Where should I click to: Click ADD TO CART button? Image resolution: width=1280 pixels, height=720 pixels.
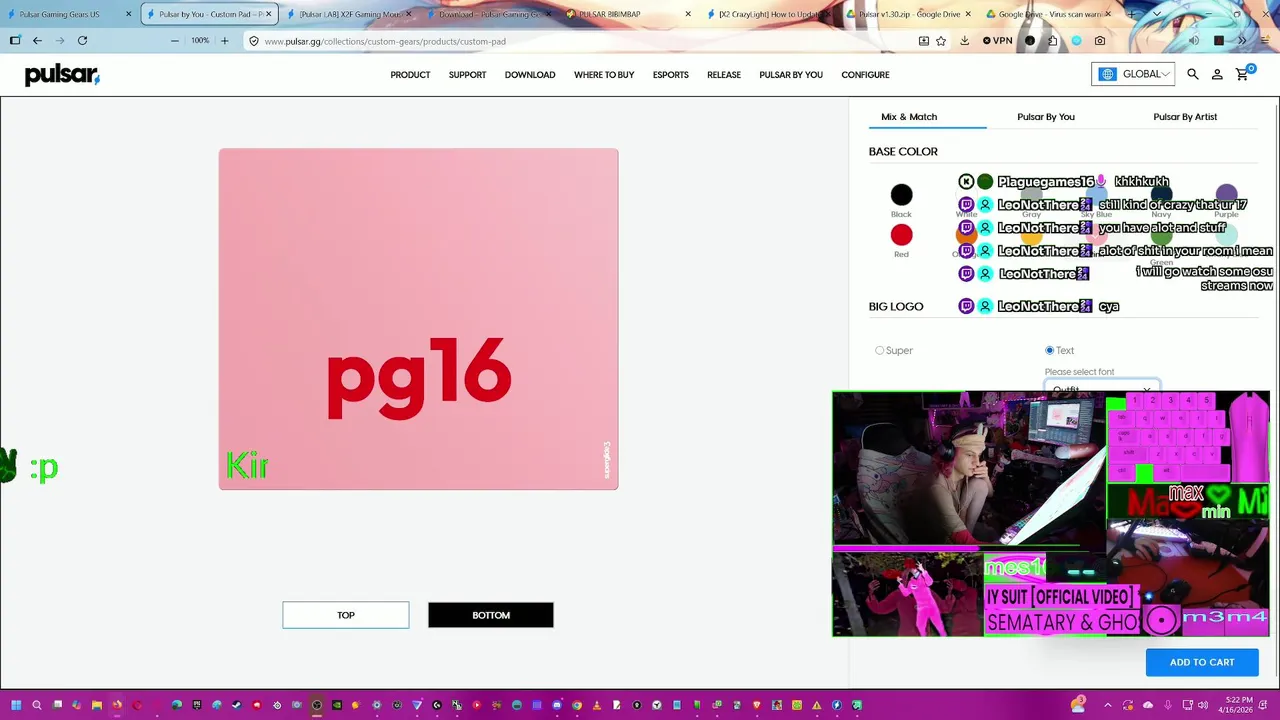(1202, 662)
